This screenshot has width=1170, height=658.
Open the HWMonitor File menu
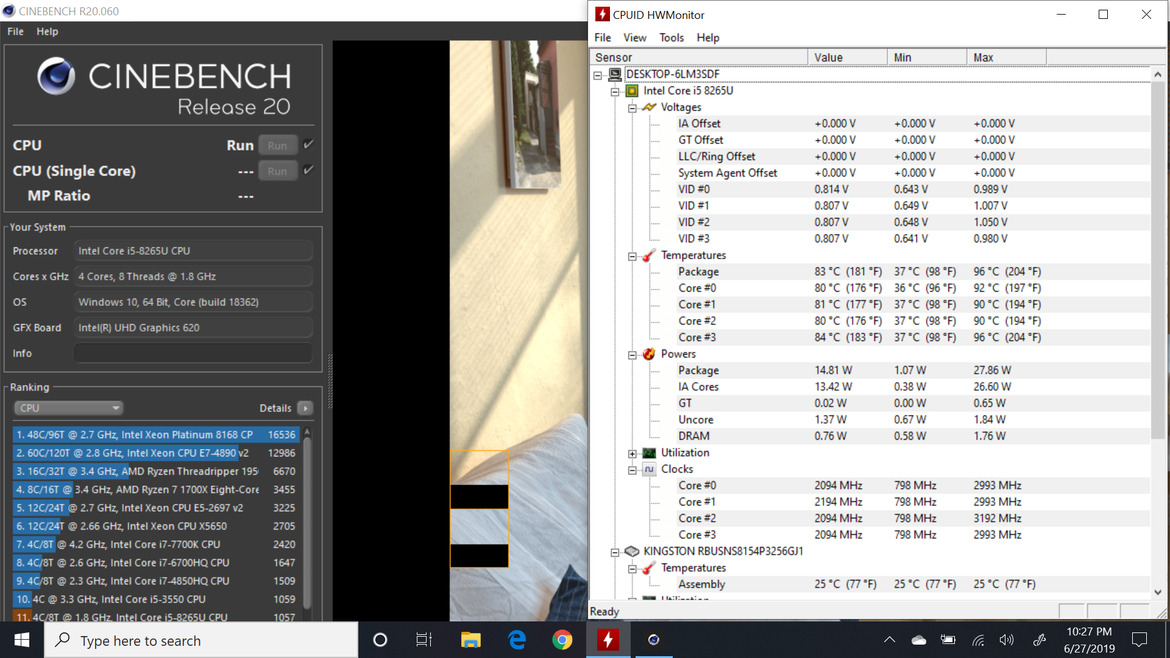pos(602,38)
